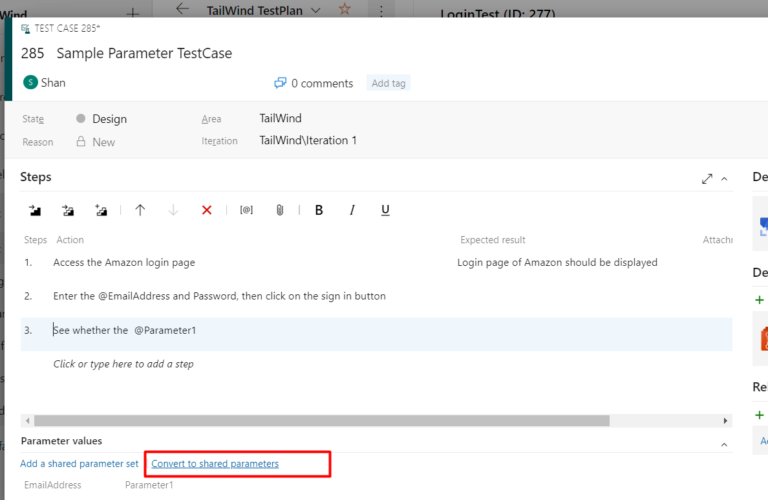Move the selected step up
The image size is (768, 500).
(140, 210)
